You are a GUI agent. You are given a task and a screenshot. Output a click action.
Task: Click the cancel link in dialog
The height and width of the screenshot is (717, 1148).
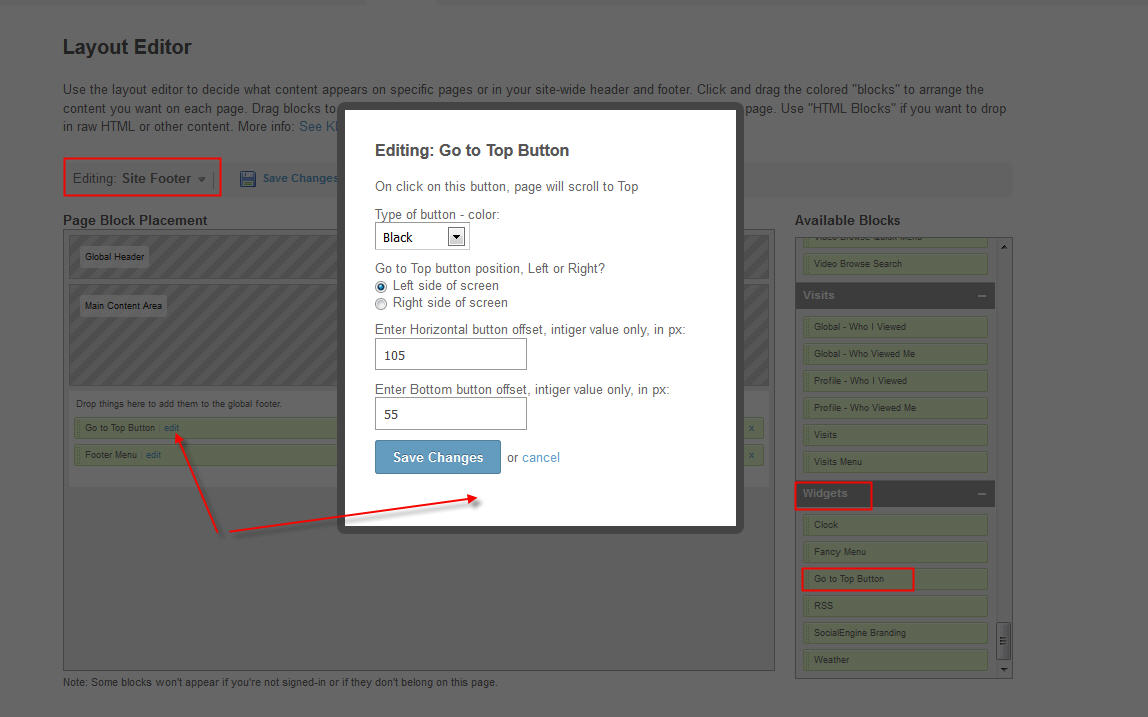tap(541, 458)
